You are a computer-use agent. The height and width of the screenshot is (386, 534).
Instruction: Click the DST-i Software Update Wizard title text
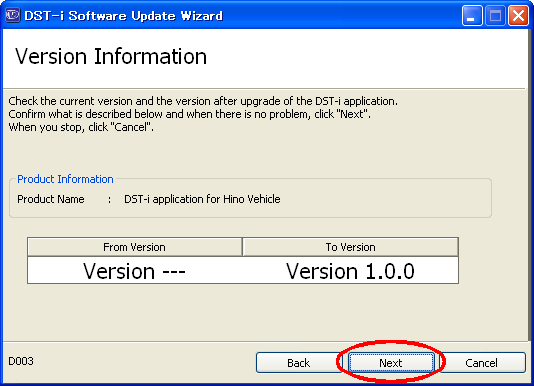(x=124, y=16)
